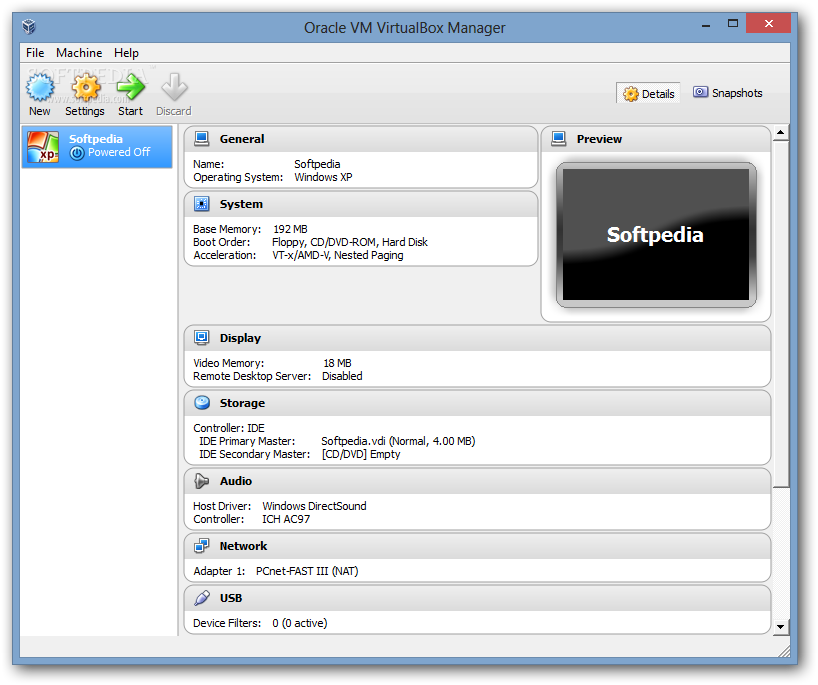818x685 pixels.
Task: Click the USB section plug icon
Action: point(202,598)
